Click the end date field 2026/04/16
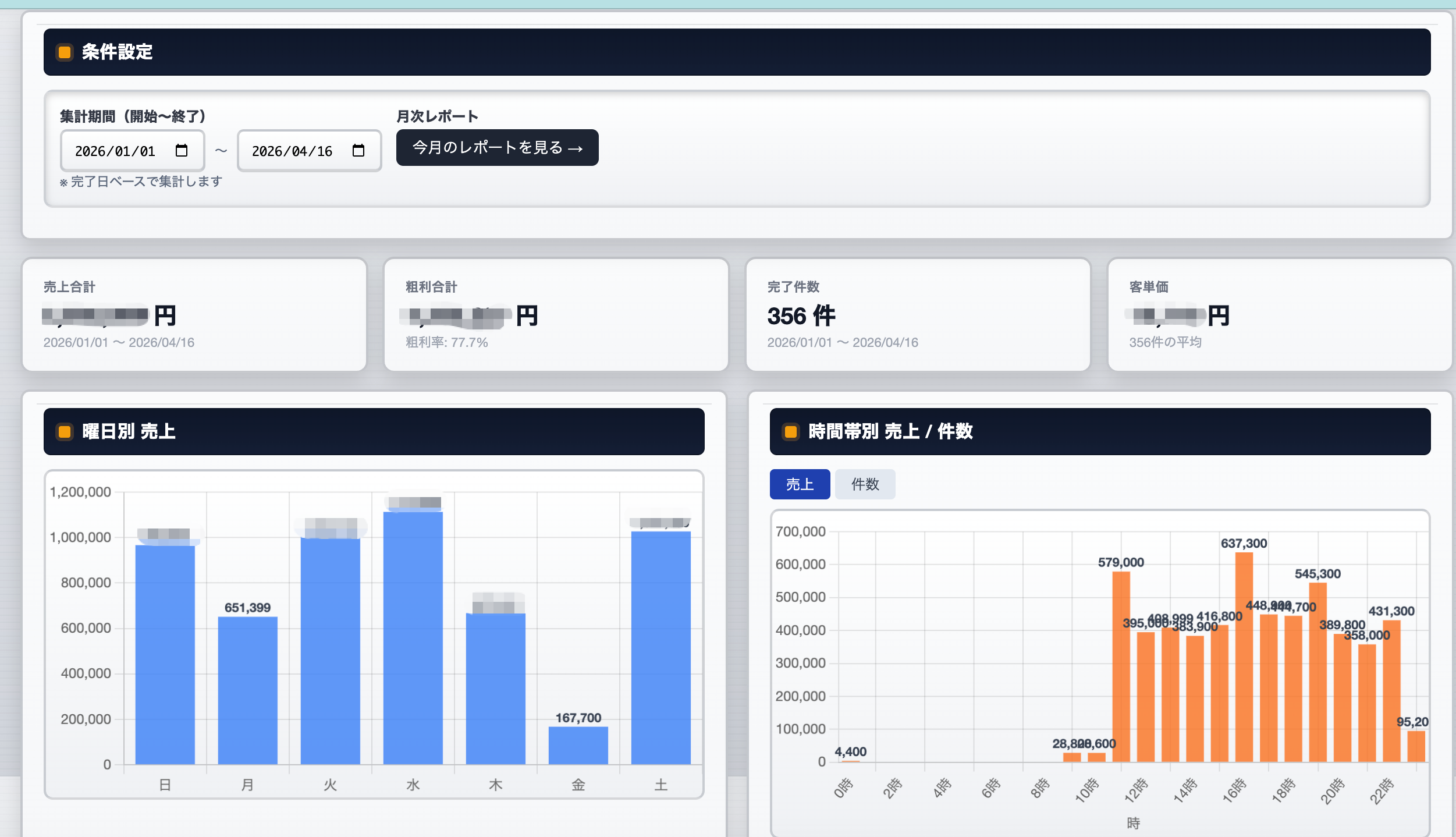This screenshot has height=837, width=1456. point(292,151)
